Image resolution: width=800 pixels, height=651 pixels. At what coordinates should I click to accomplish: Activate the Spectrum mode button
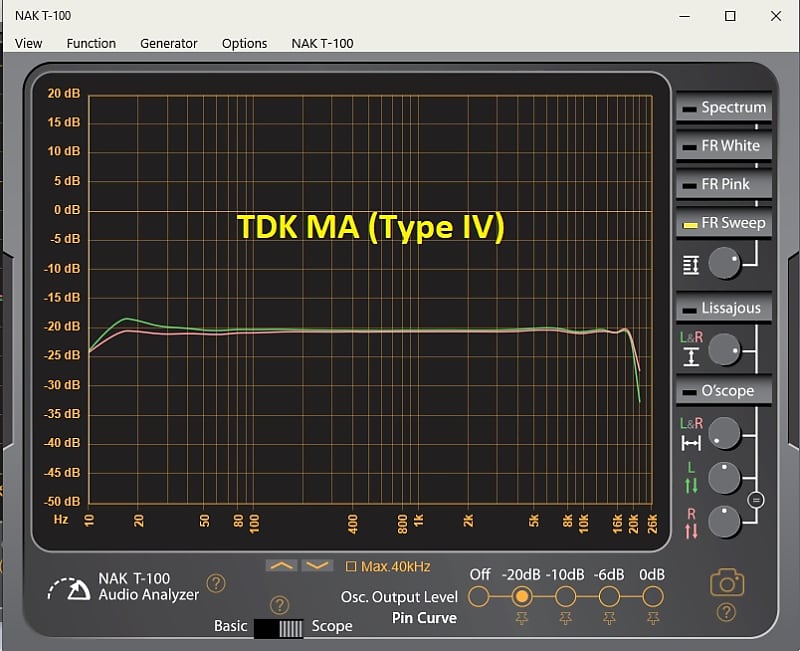click(x=723, y=107)
